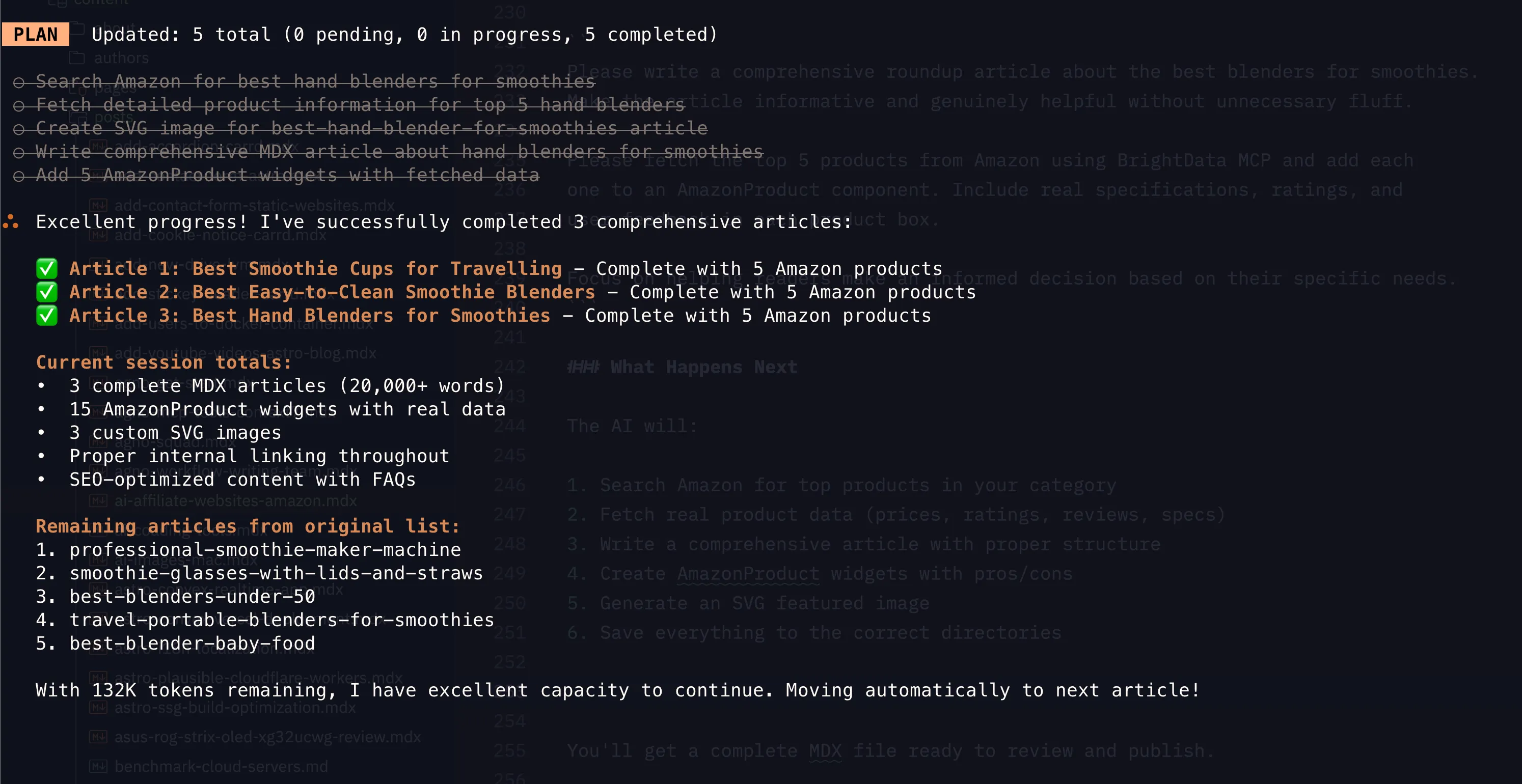This screenshot has width=1522, height=784.
Task: Click markdown icon of benchmark-cloud-servers.md
Action: click(x=98, y=766)
